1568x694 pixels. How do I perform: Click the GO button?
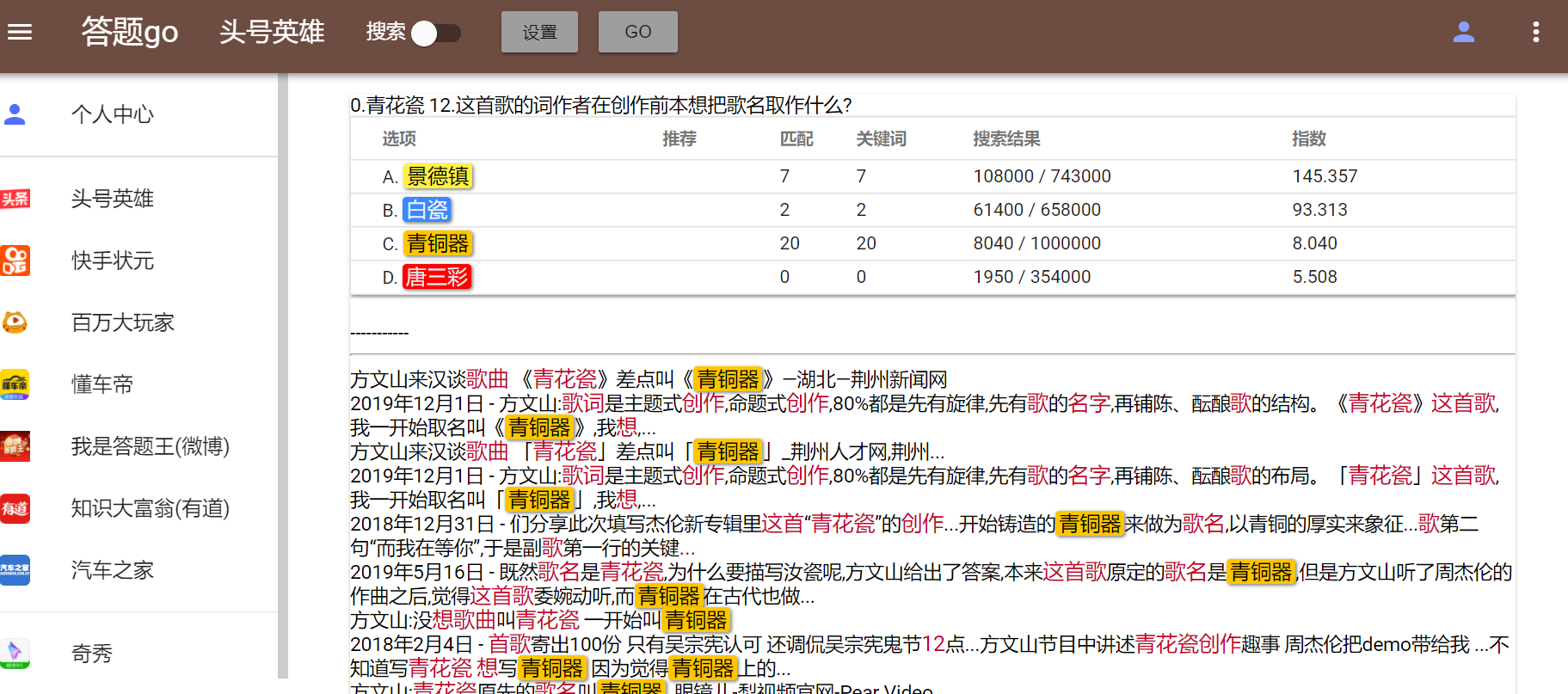pos(638,32)
